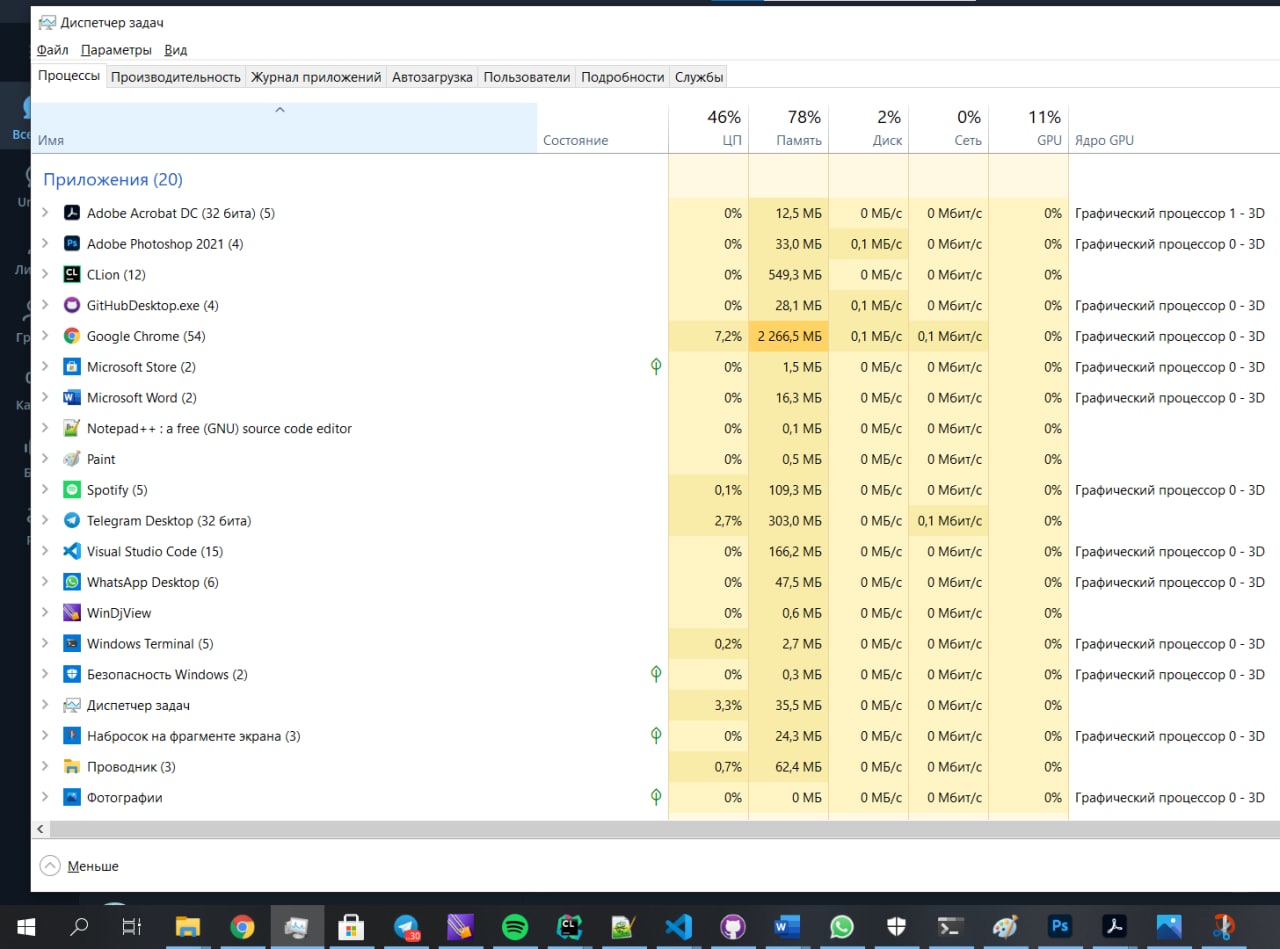The width and height of the screenshot is (1280, 949).
Task: Select the Google Chrome icon in the process list
Action: pyautogui.click(x=71, y=336)
